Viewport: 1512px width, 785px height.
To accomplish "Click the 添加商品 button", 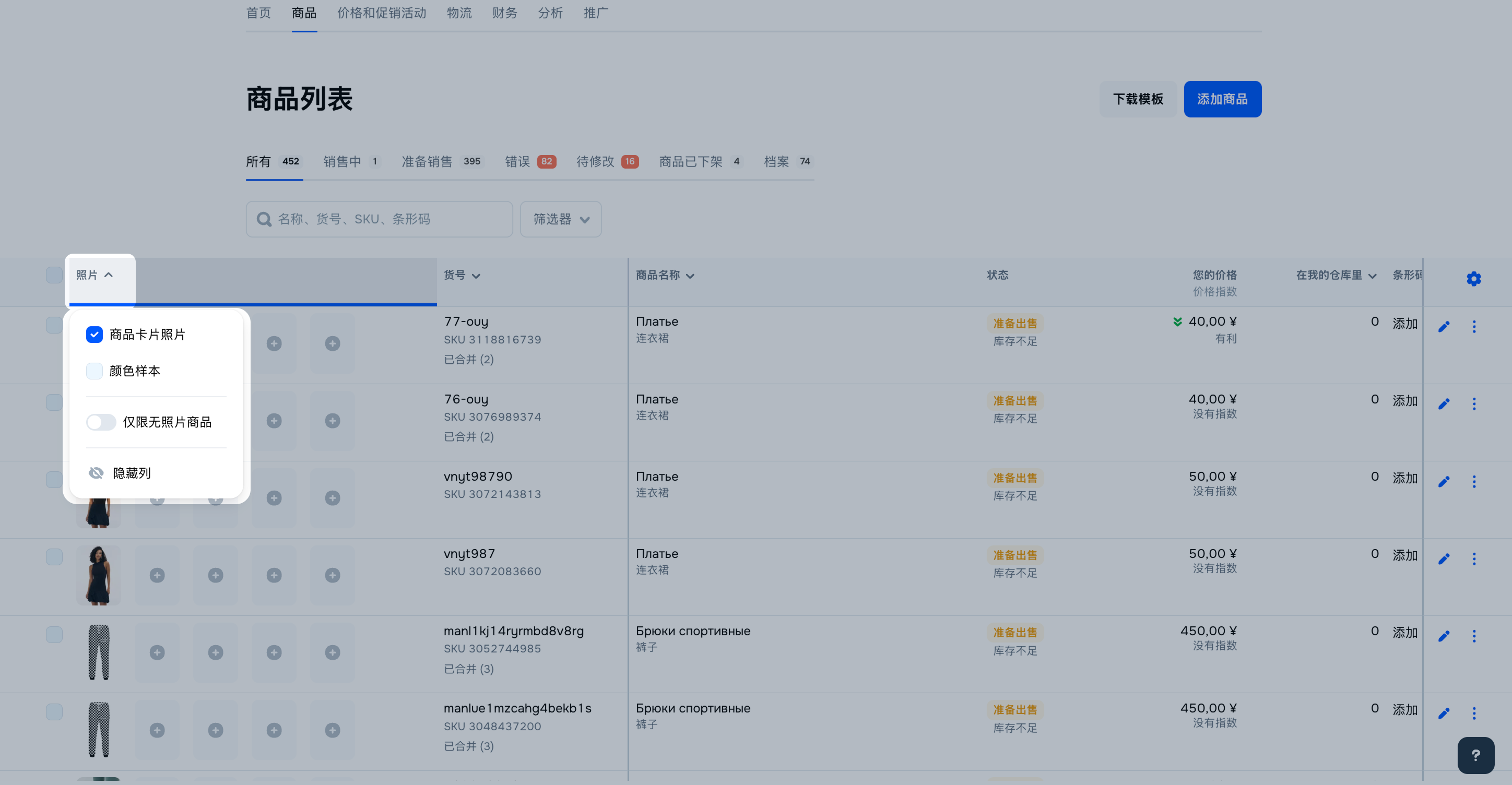I will click(1222, 99).
